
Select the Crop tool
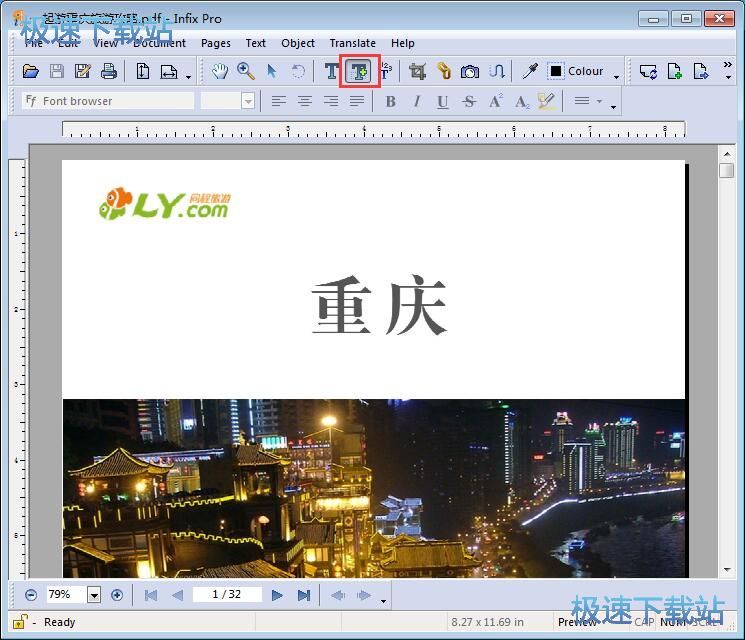click(x=418, y=72)
